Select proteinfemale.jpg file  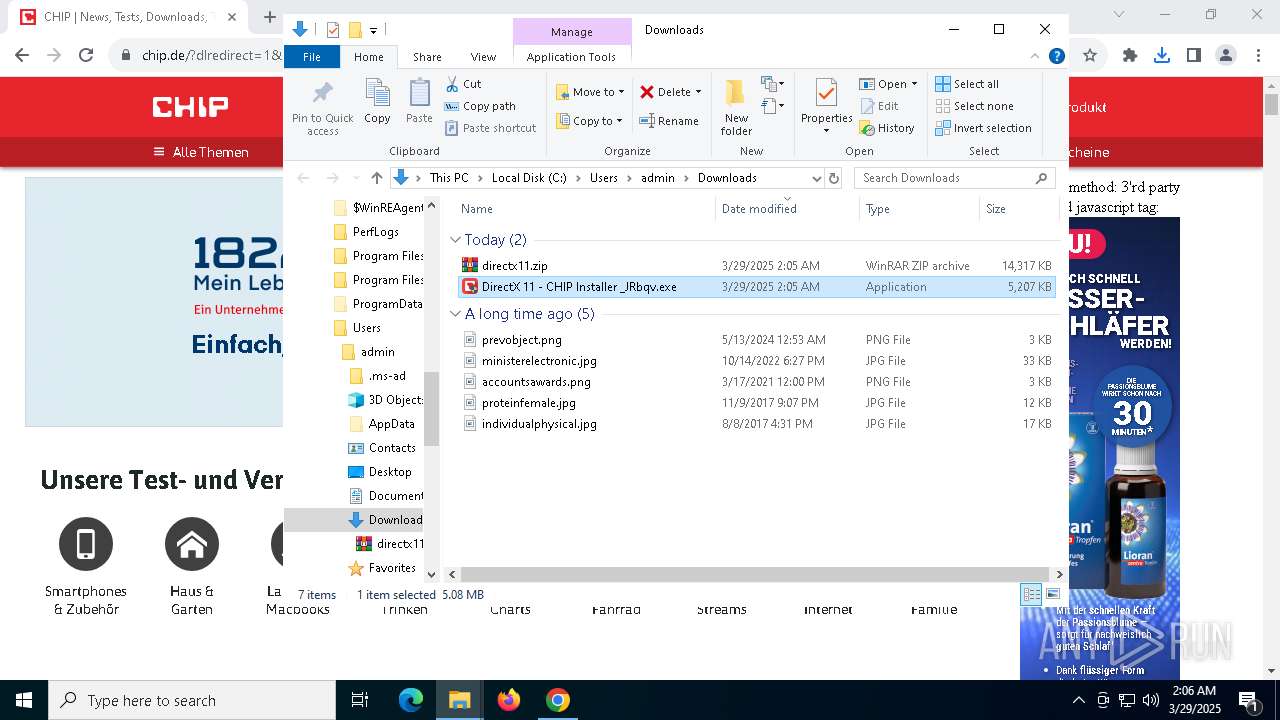click(755, 403)
